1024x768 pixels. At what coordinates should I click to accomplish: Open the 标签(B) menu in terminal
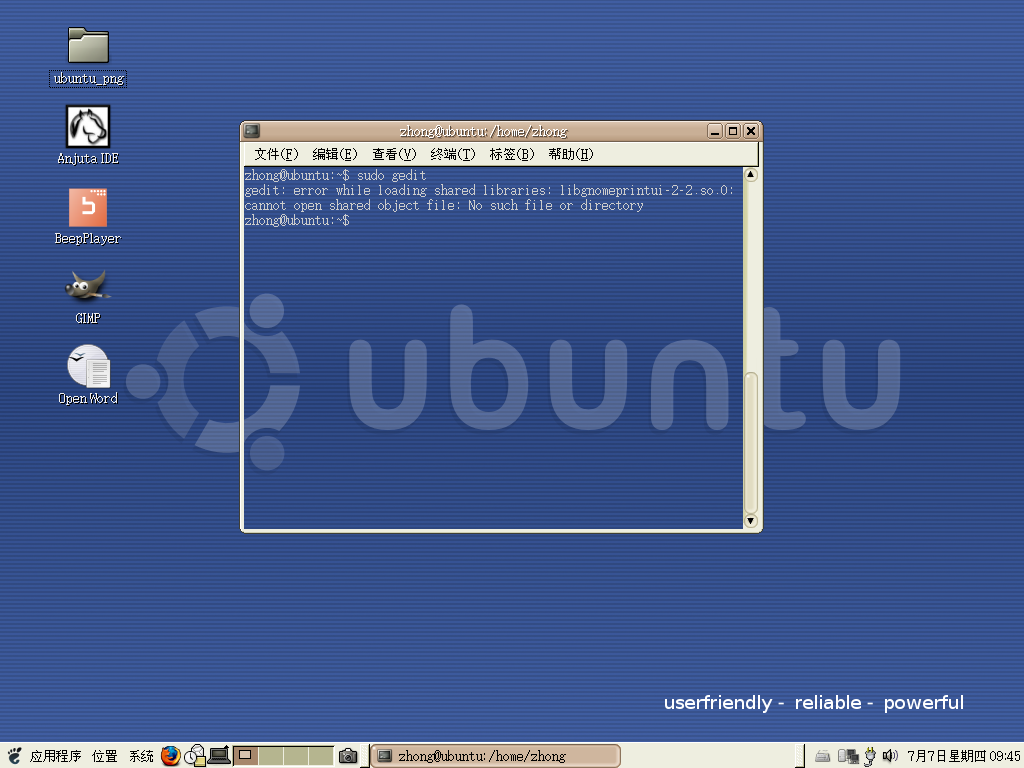(511, 154)
